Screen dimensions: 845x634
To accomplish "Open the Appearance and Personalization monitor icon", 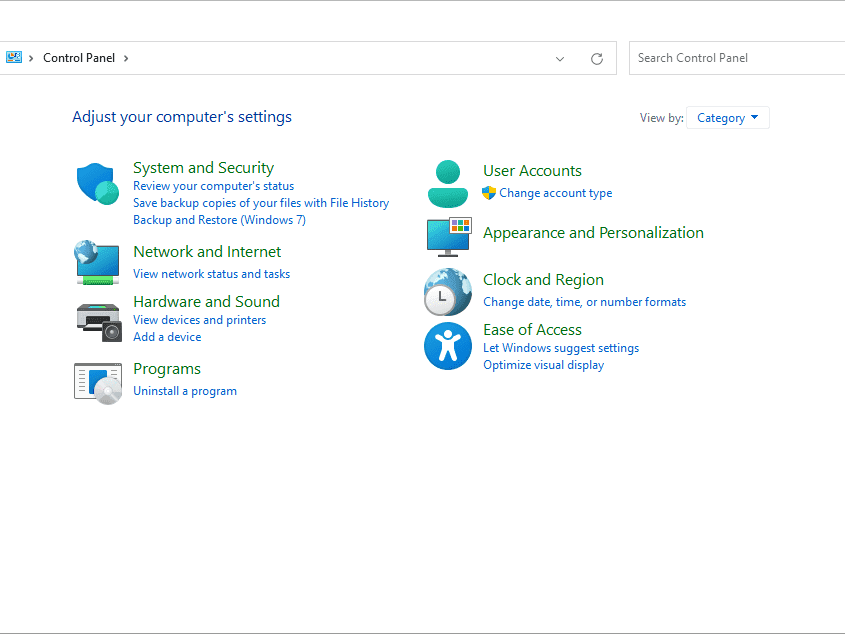I will (449, 237).
